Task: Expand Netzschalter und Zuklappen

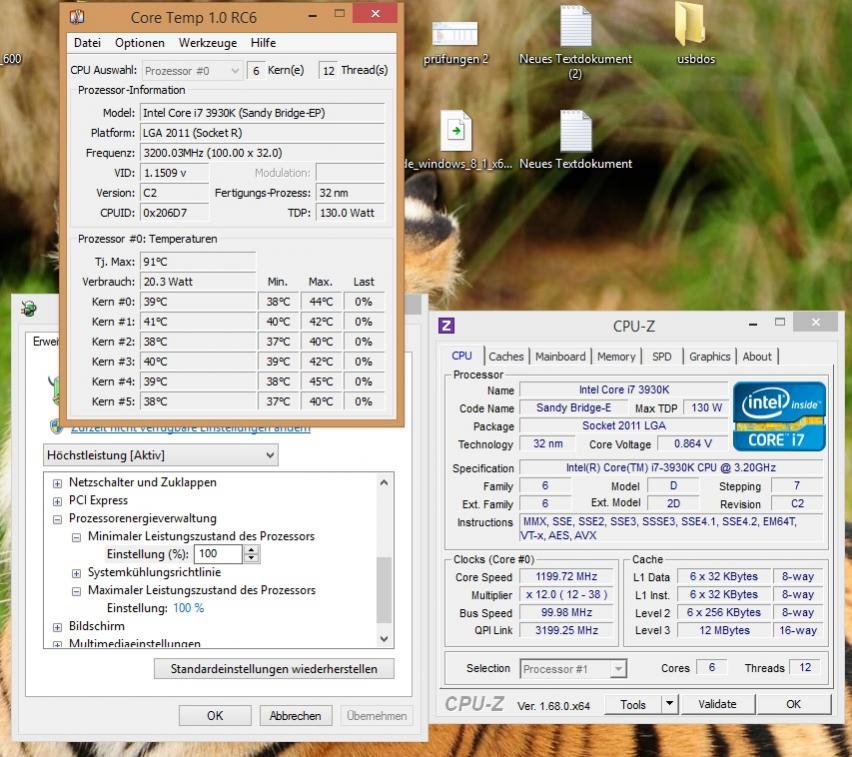Action: click(57, 483)
